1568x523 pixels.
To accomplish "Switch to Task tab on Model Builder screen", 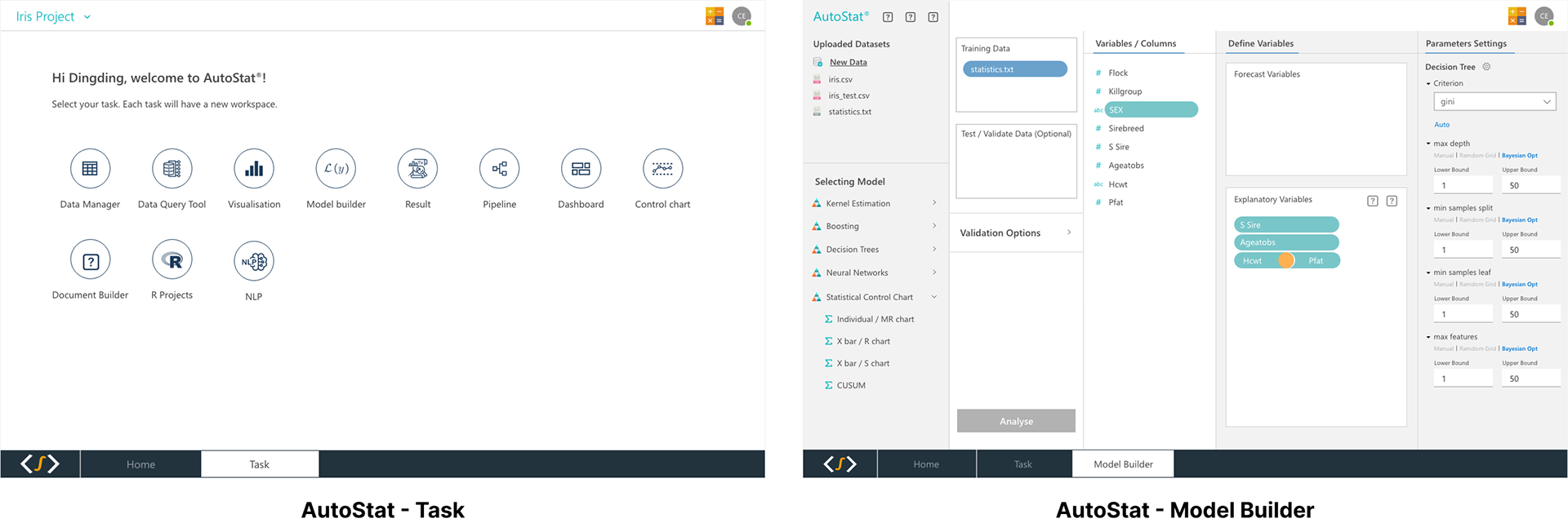I will (1023, 464).
